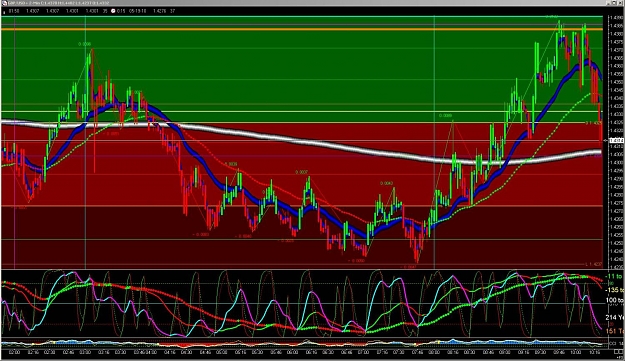625x361 pixels.
Task: Click the '100 to' indicator label
Action: coord(615,300)
